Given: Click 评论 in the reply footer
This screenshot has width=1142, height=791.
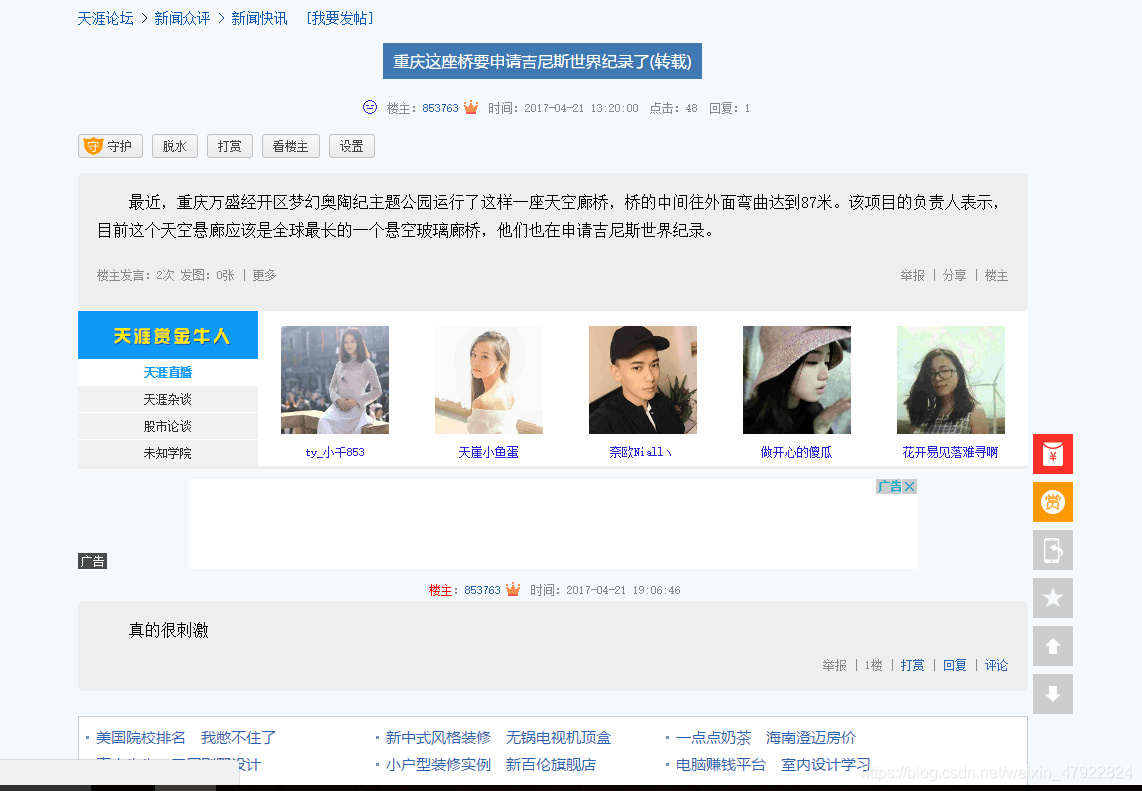Looking at the screenshot, I should (x=996, y=665).
